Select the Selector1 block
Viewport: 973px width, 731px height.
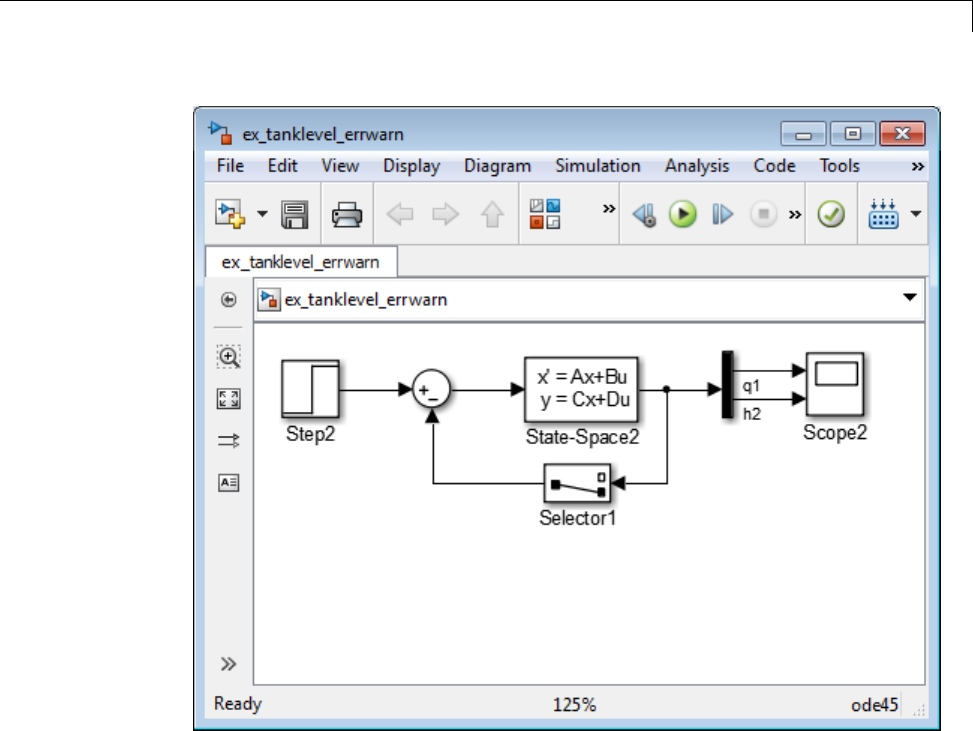point(577,483)
